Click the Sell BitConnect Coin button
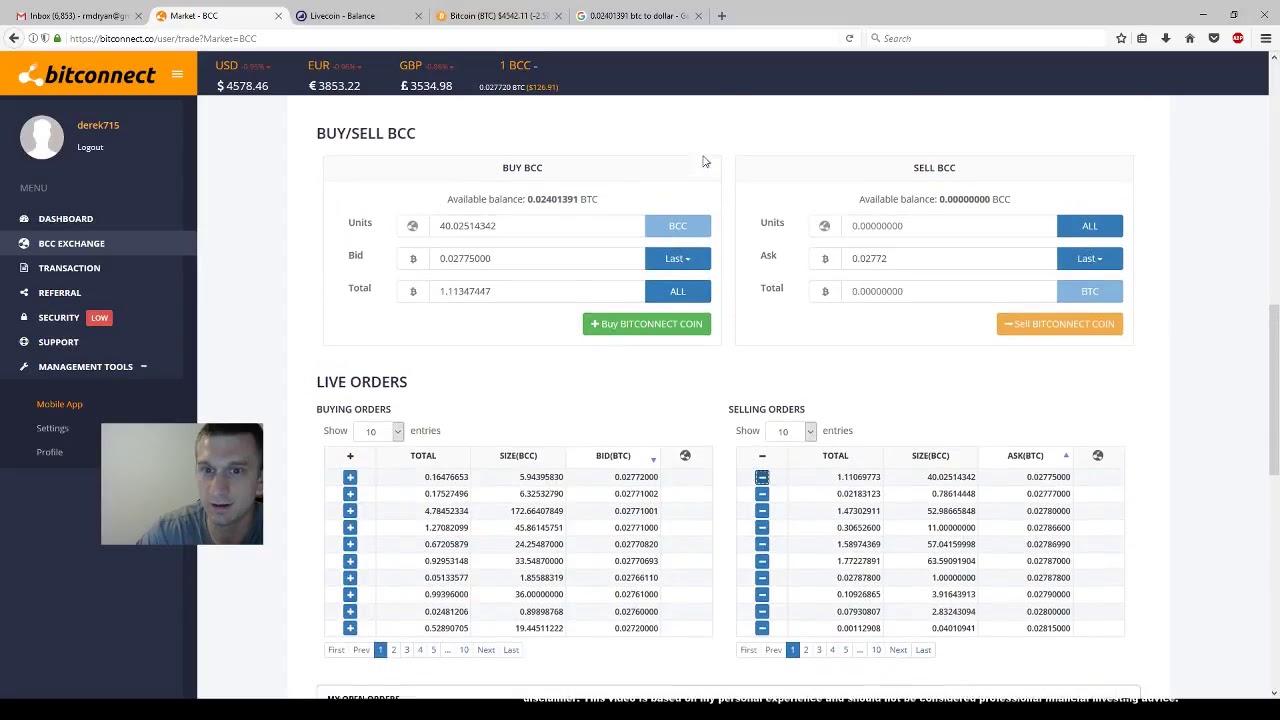The width and height of the screenshot is (1280, 720). click(1060, 324)
